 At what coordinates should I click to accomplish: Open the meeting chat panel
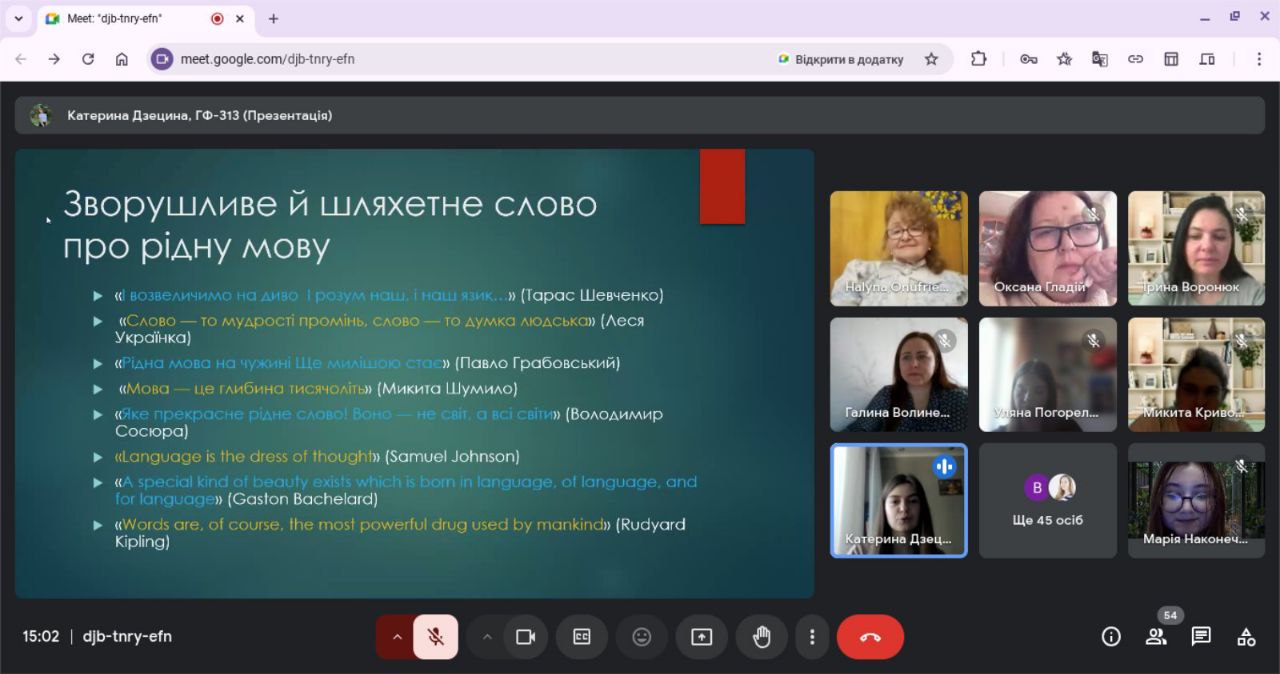[x=1201, y=637]
